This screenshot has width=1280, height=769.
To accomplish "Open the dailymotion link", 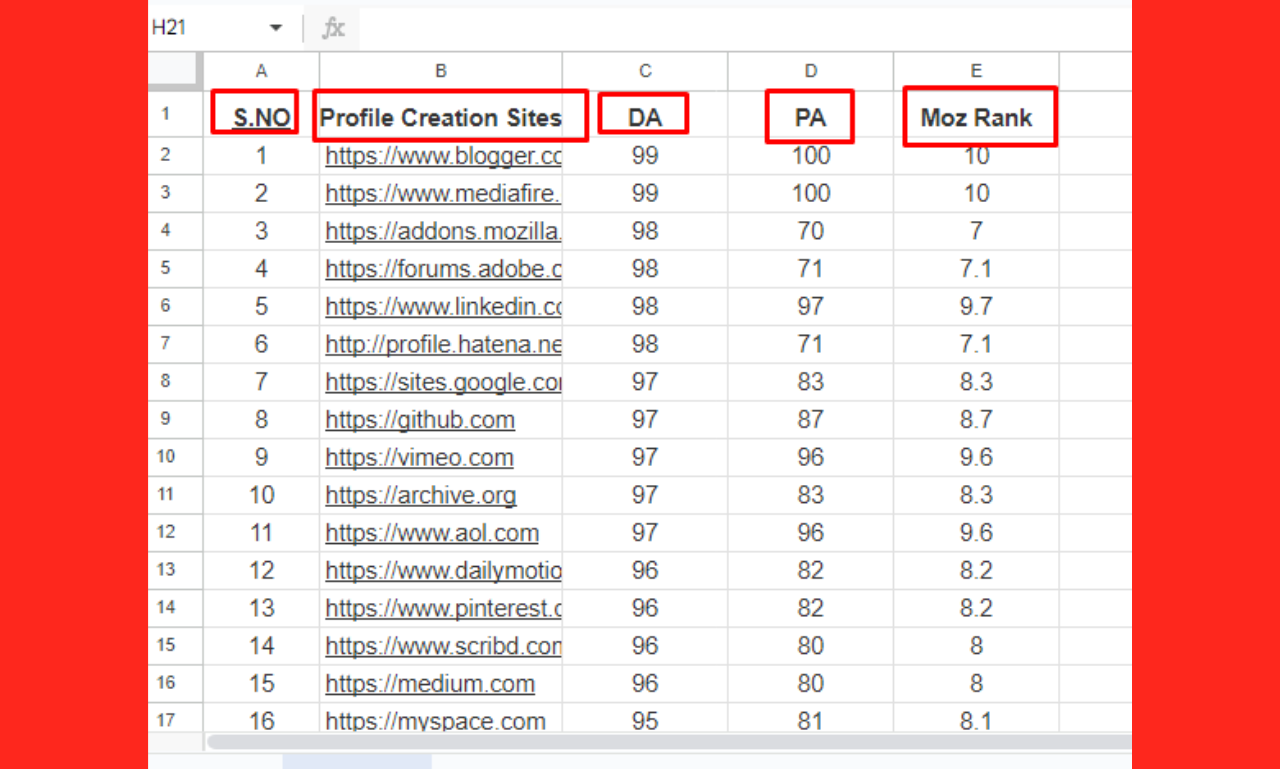I will tap(443, 571).
